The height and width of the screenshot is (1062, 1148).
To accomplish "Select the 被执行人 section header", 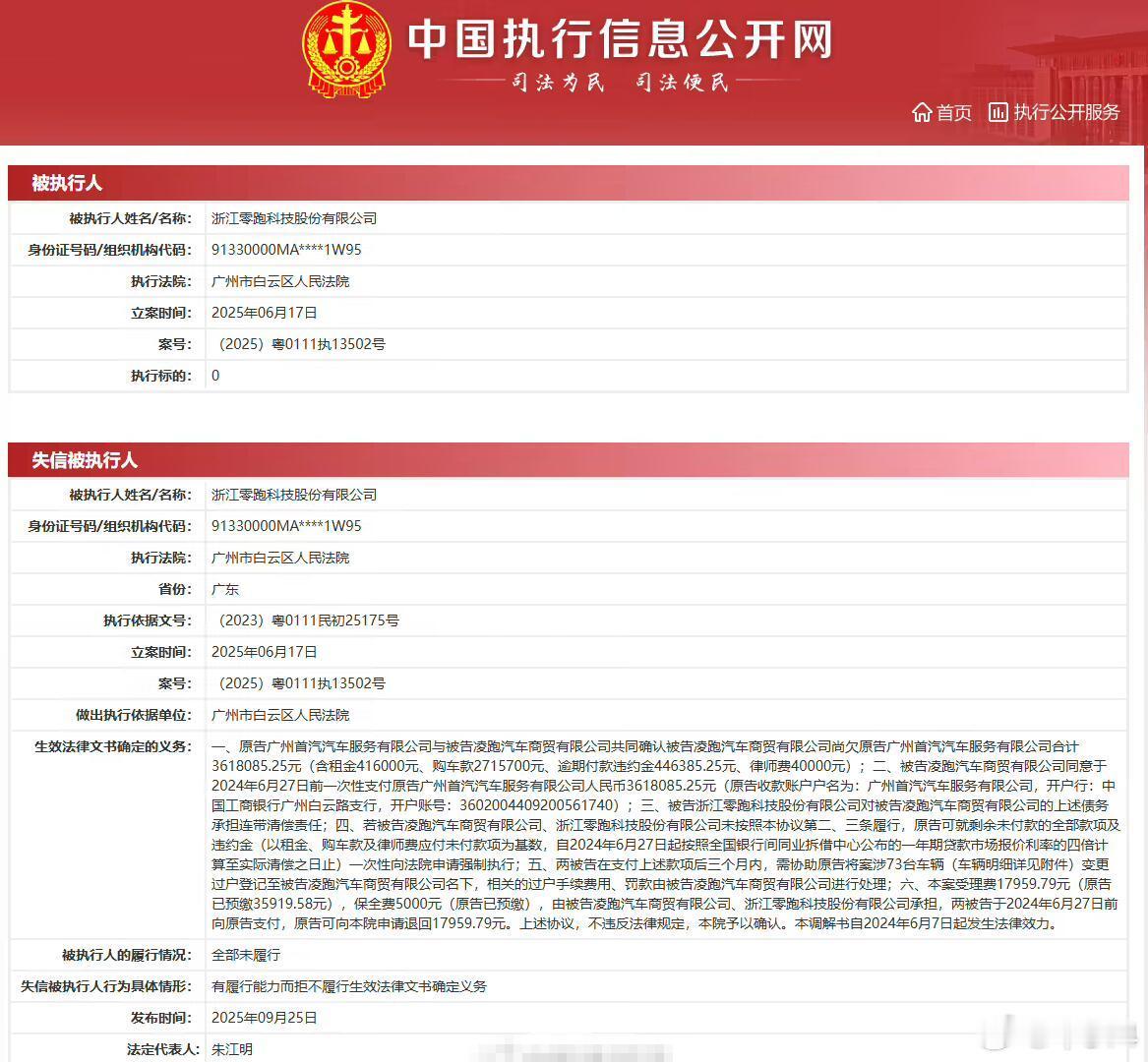I will coord(569,183).
